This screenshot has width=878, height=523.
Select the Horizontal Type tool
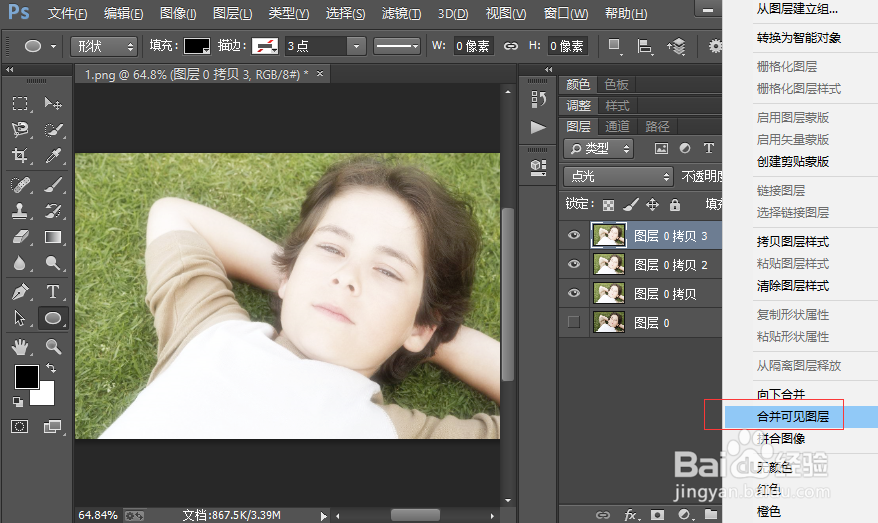point(54,292)
